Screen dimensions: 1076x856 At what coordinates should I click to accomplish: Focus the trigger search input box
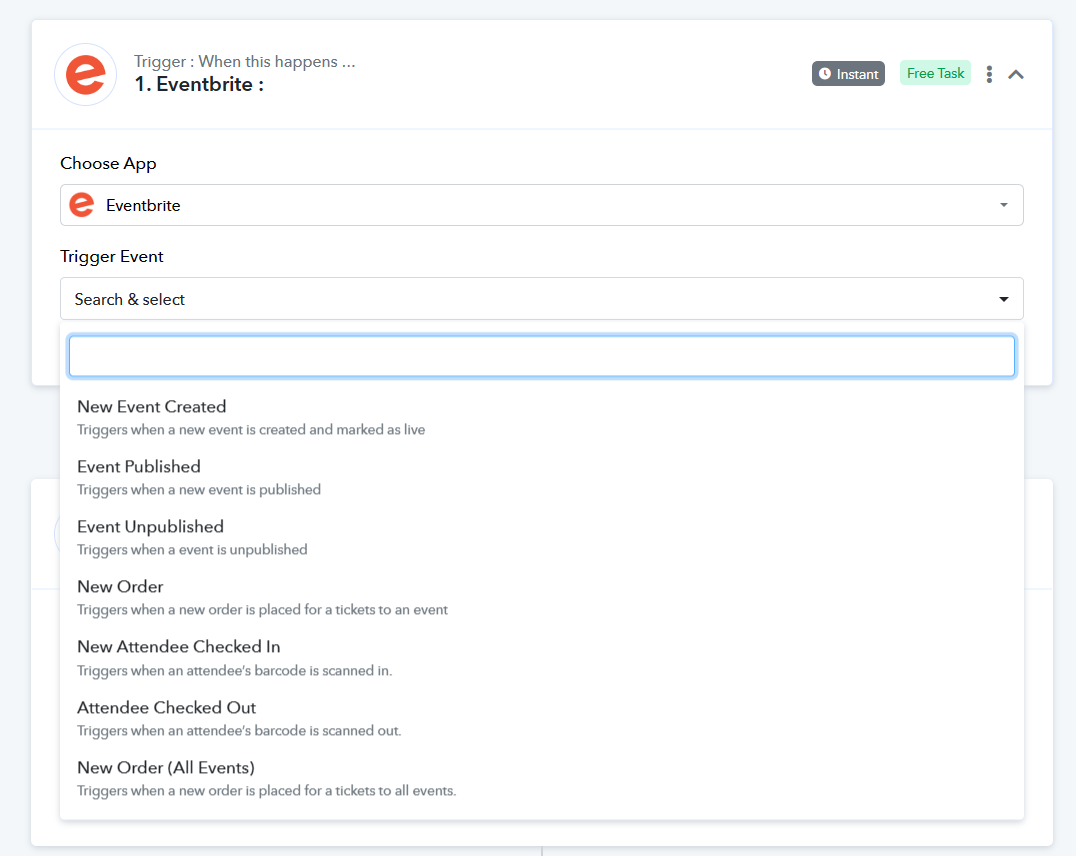541,356
